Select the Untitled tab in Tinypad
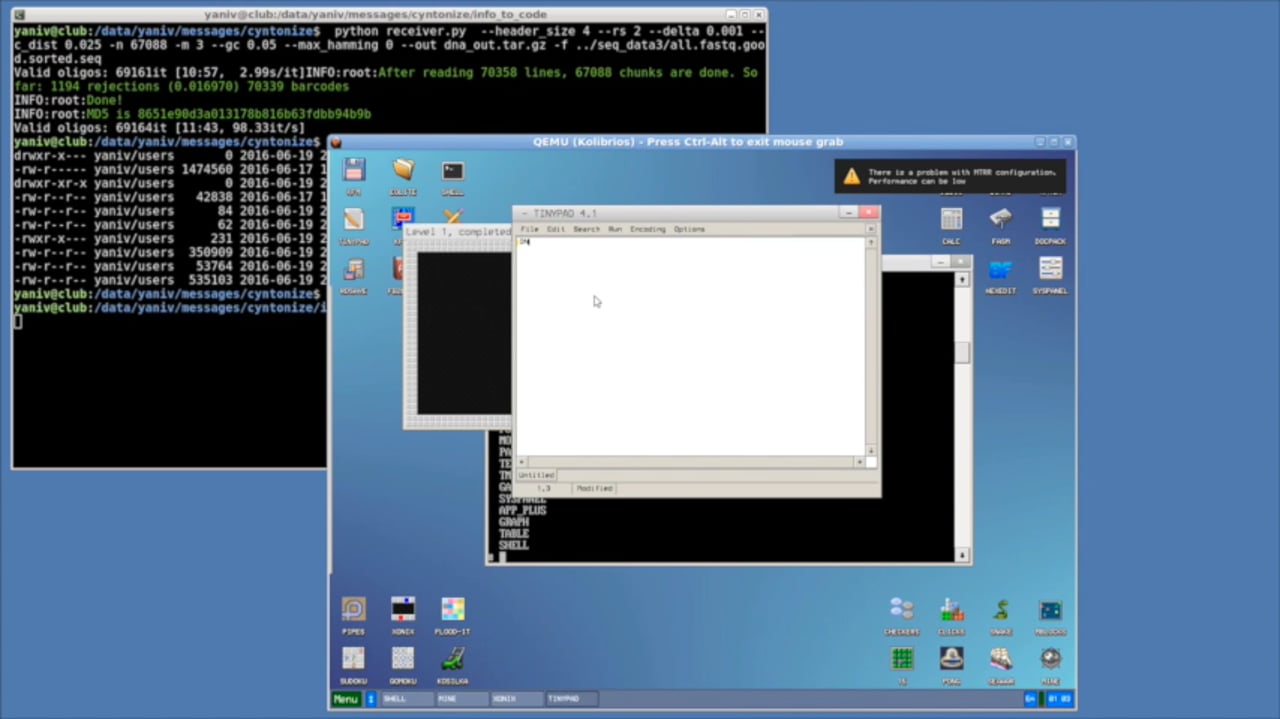The image size is (1280, 719). [536, 475]
